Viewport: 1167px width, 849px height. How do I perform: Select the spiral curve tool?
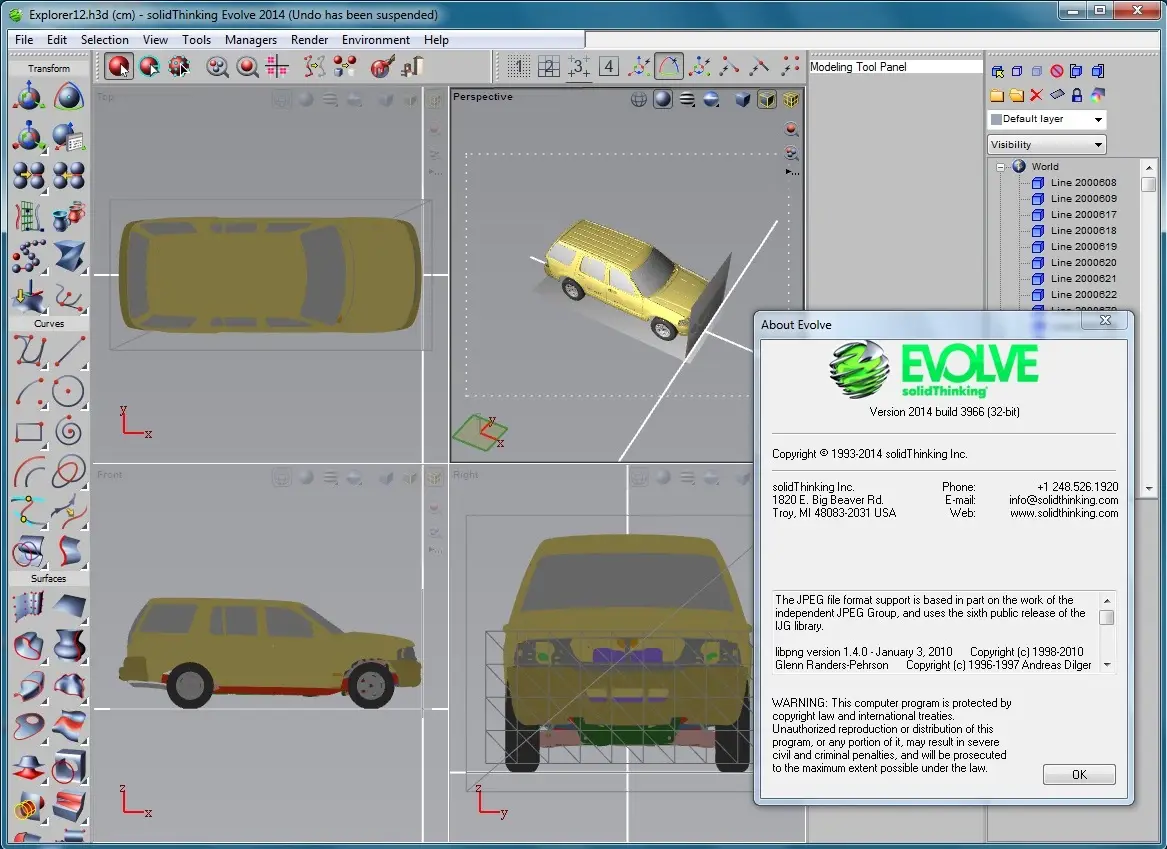coord(68,432)
